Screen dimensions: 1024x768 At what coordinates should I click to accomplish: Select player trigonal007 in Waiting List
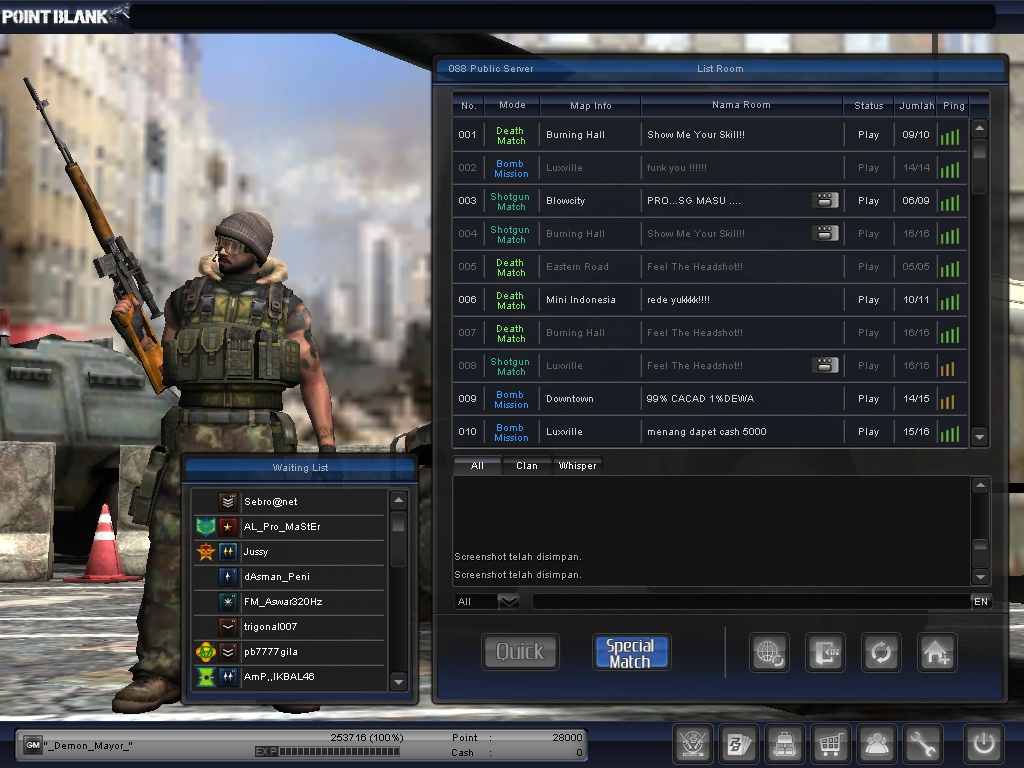coord(289,627)
